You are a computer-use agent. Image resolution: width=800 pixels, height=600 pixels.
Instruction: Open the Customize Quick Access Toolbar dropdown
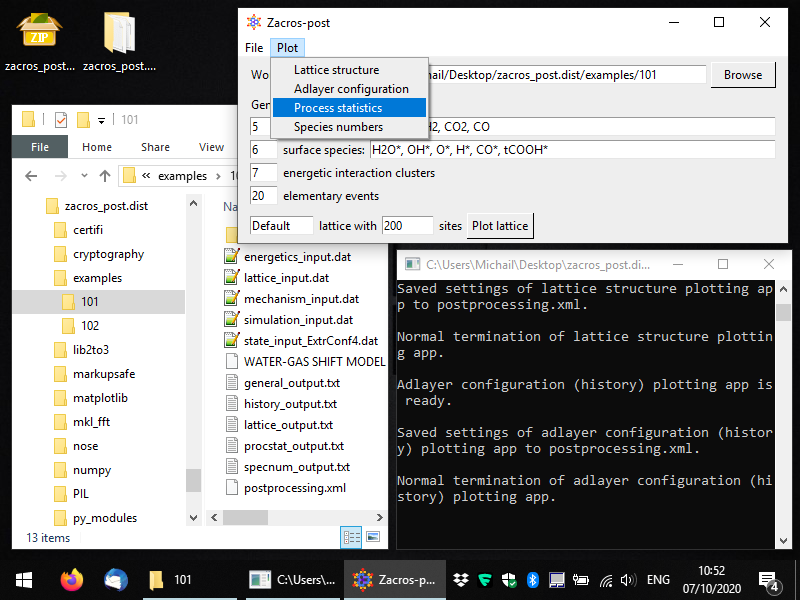(102, 121)
